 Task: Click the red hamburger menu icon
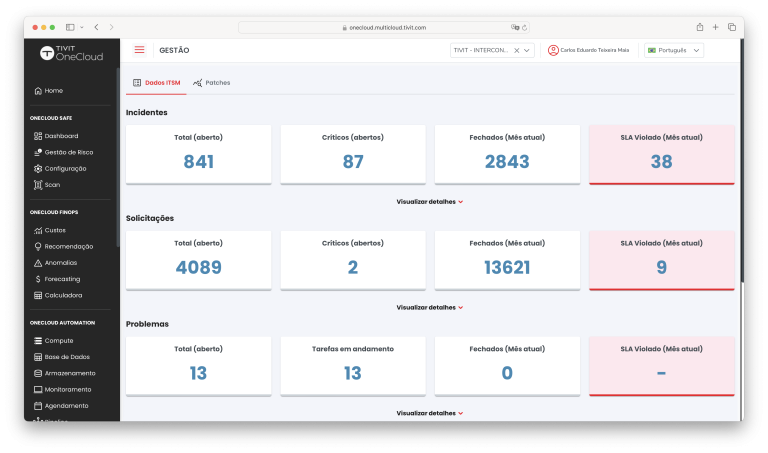tap(139, 50)
